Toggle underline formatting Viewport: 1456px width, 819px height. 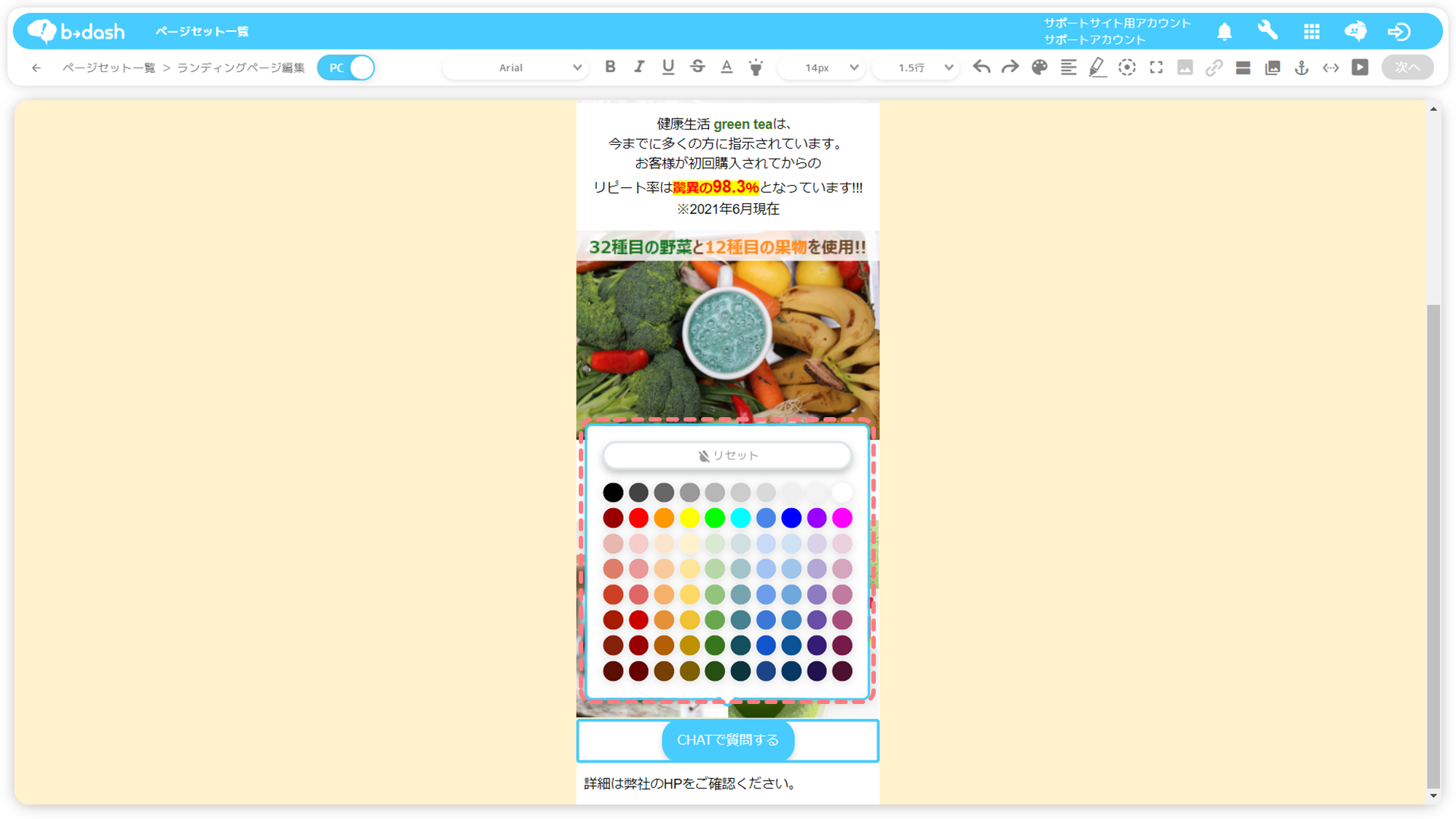click(668, 67)
